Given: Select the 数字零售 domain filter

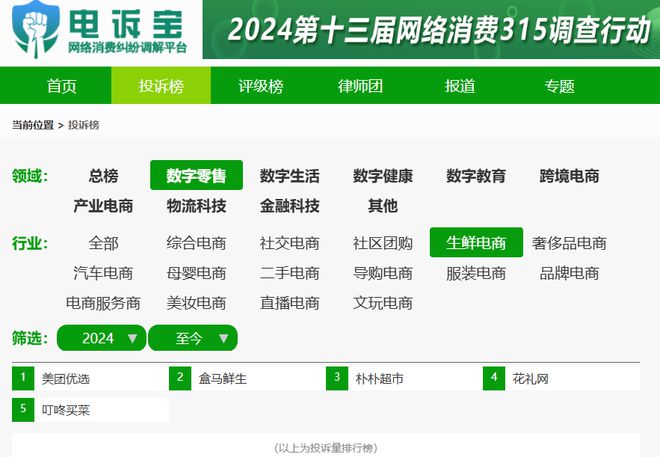Looking at the screenshot, I should (x=197, y=175).
